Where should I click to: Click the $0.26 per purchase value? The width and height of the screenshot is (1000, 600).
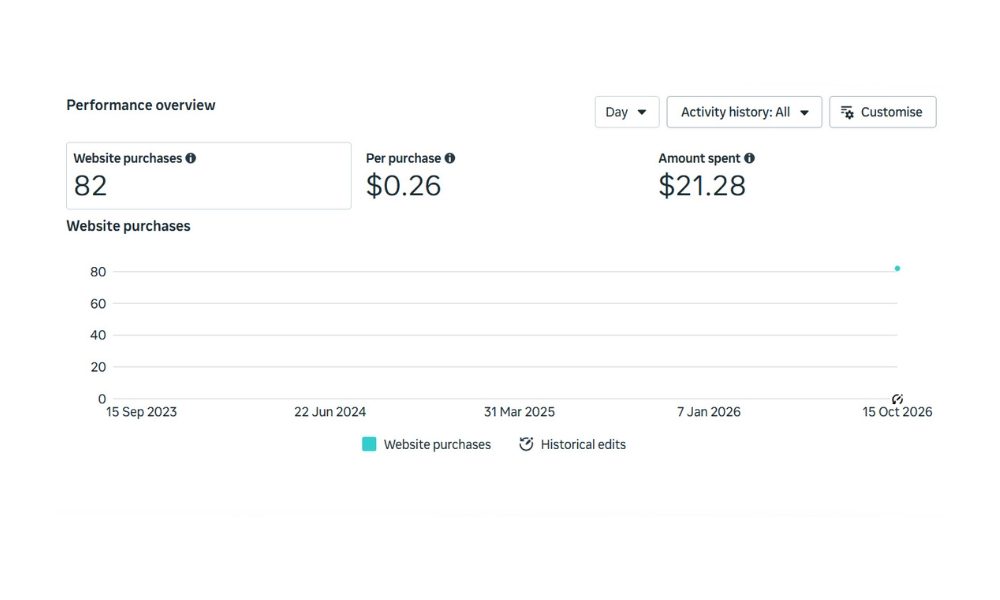point(403,186)
